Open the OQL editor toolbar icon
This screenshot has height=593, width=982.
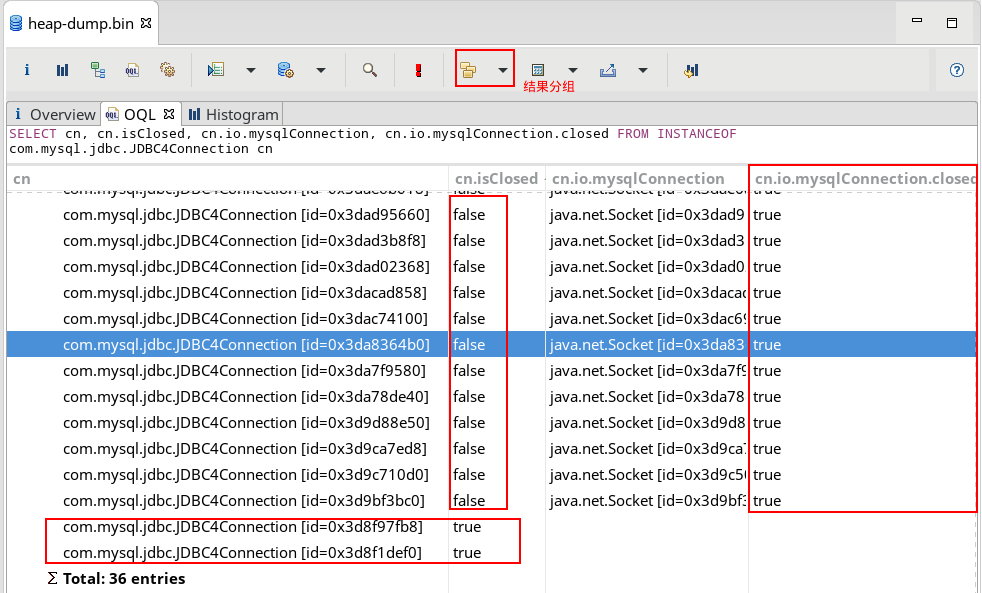(132, 70)
